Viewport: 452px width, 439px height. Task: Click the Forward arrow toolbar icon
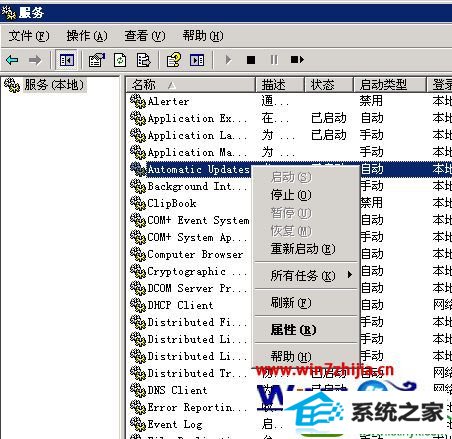[x=35, y=60]
